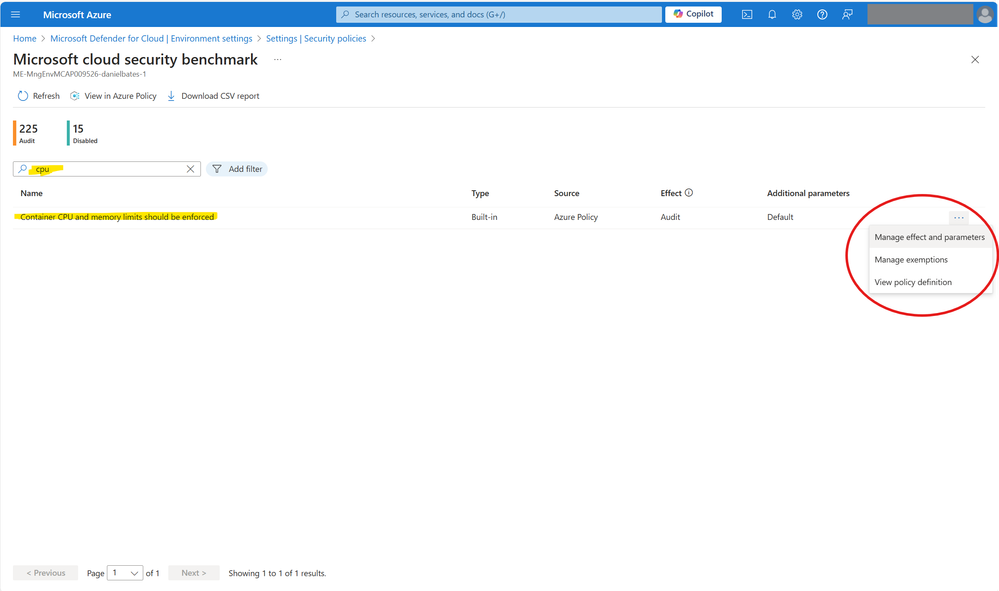Open Cloud Shell from the top bar
Viewport: 999px width, 591px height.
[747, 14]
